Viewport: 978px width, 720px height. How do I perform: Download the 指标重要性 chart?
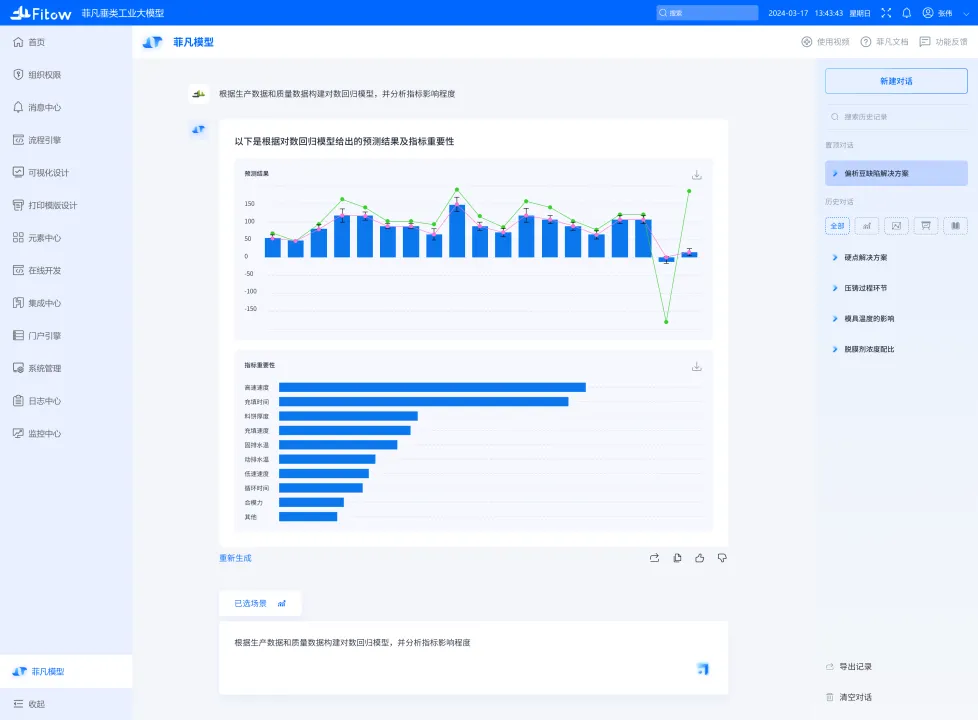(x=697, y=367)
